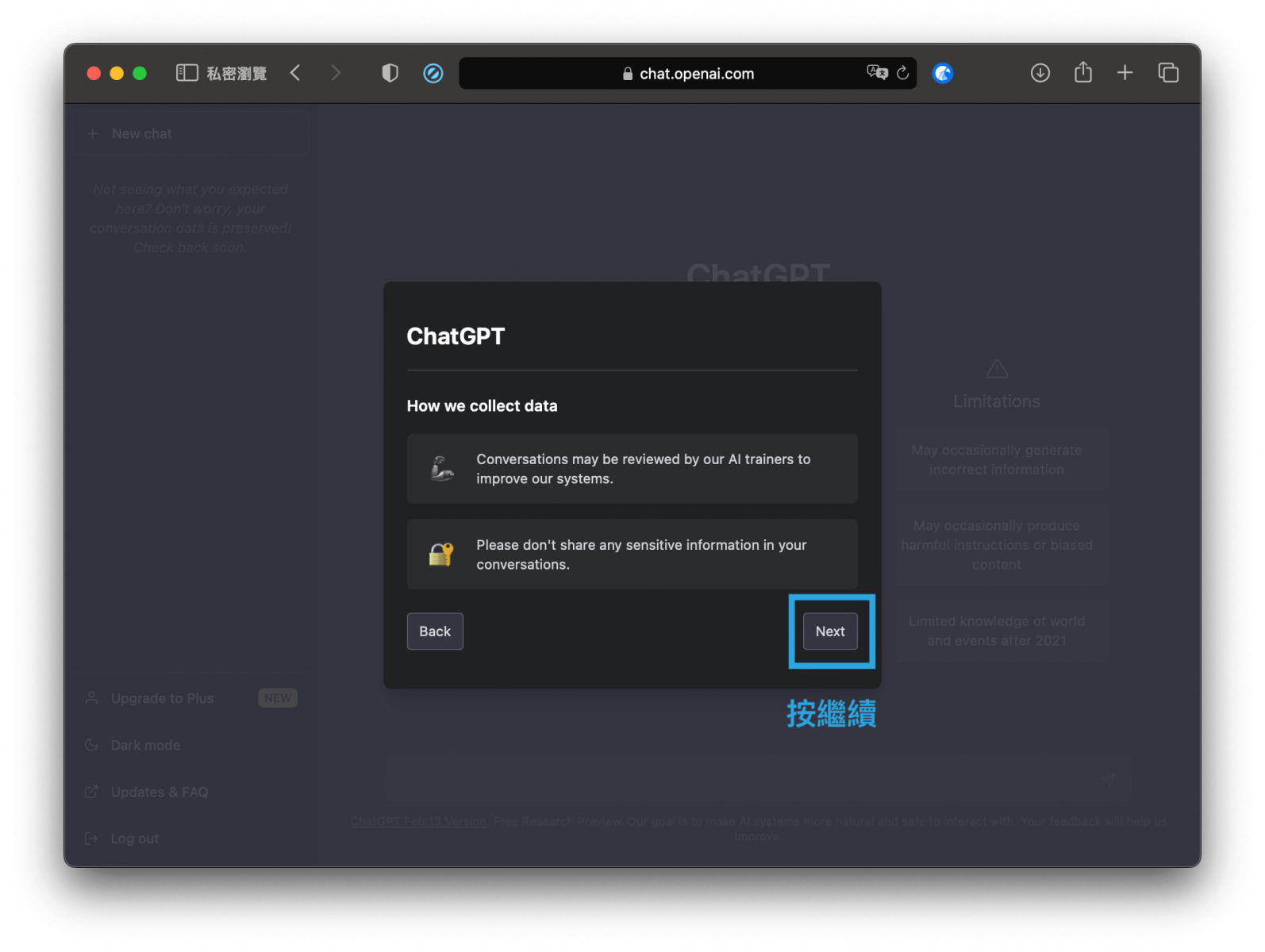Open the Share menu icon
This screenshot has height=952, width=1265.
1083,72
